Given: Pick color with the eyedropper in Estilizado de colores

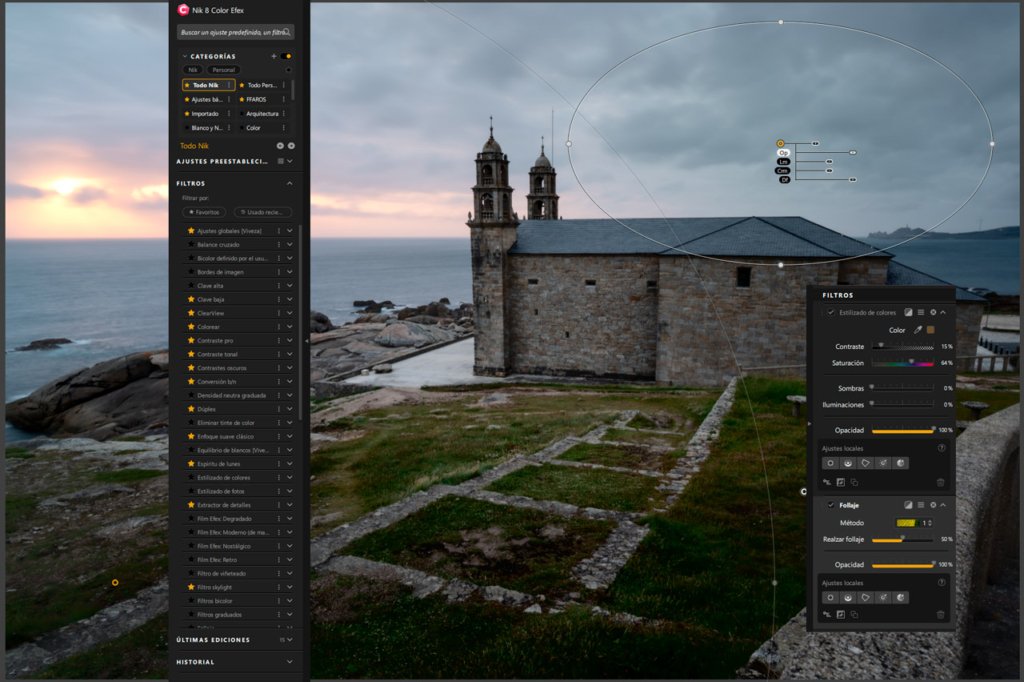Looking at the screenshot, I should [x=917, y=329].
